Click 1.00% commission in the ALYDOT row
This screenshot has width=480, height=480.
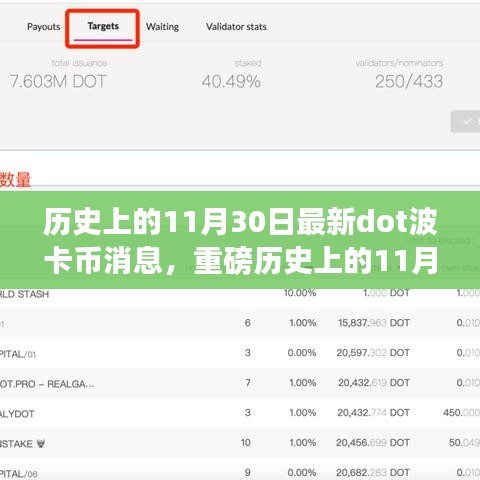(303, 413)
